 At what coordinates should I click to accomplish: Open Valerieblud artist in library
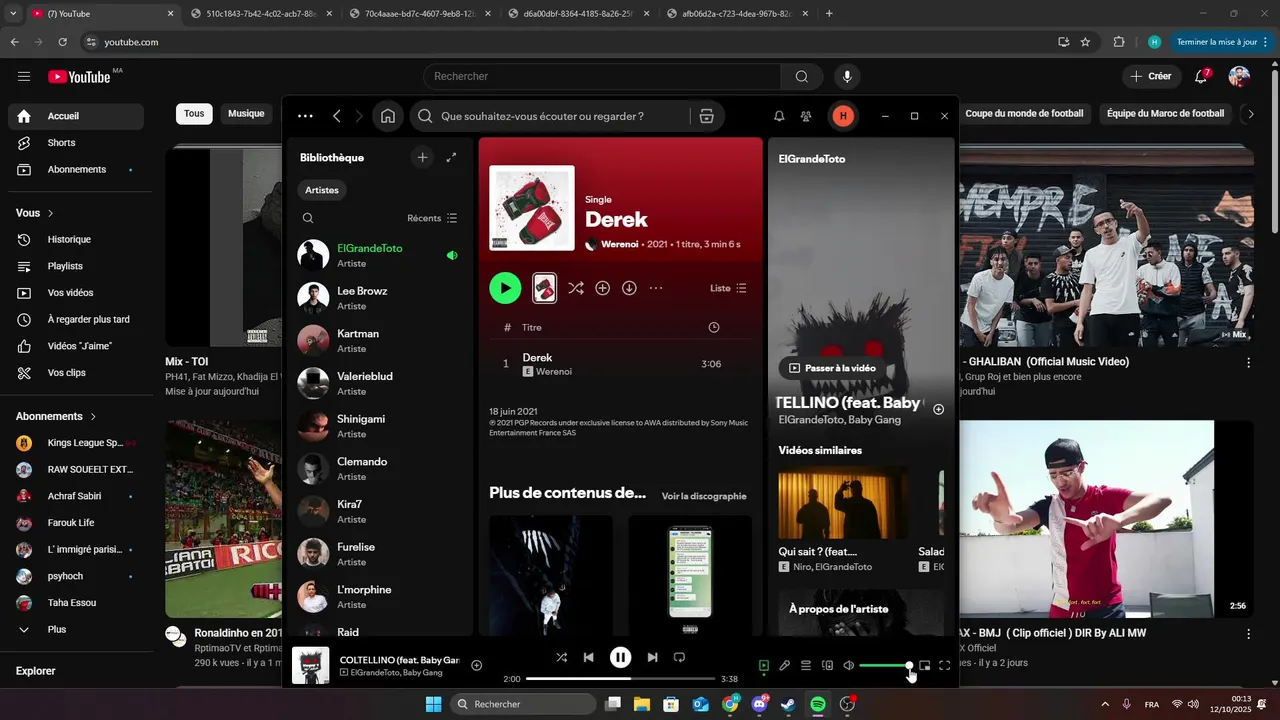(379, 383)
